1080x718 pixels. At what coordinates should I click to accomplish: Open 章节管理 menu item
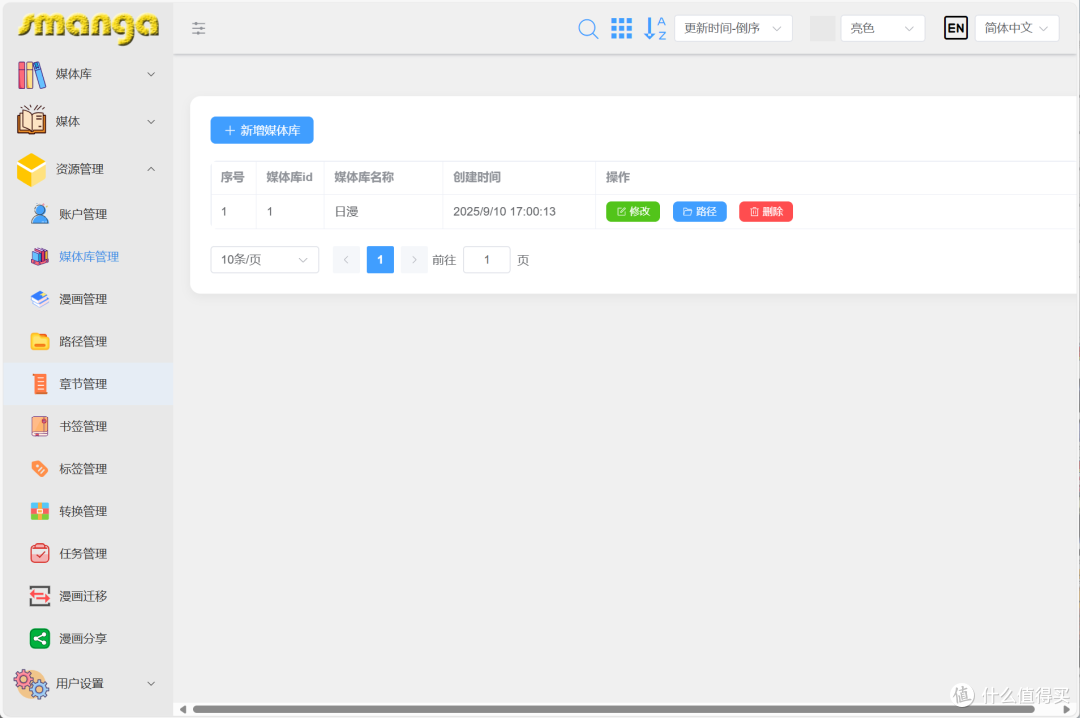88,384
